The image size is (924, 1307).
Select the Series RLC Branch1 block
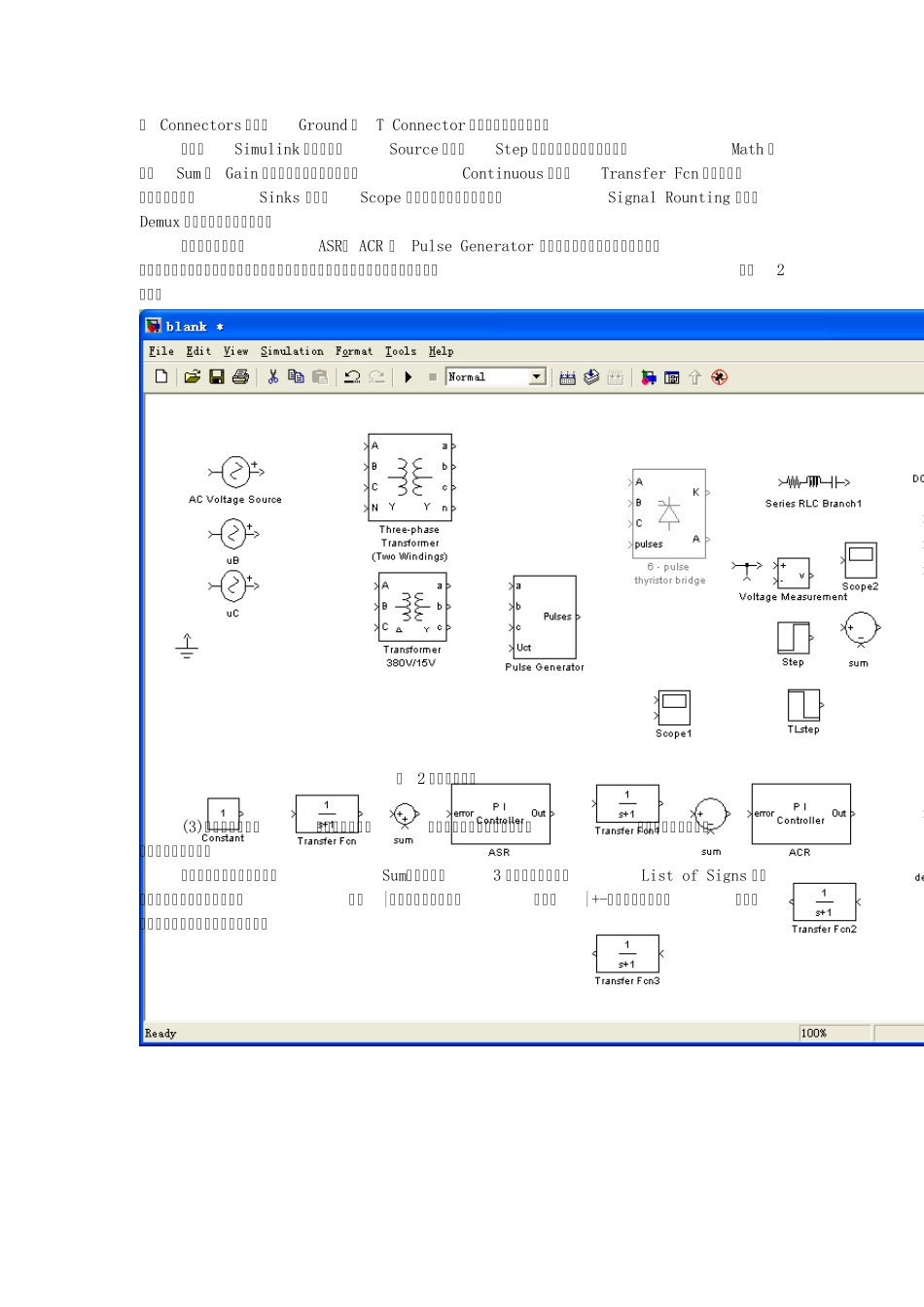[x=814, y=481]
